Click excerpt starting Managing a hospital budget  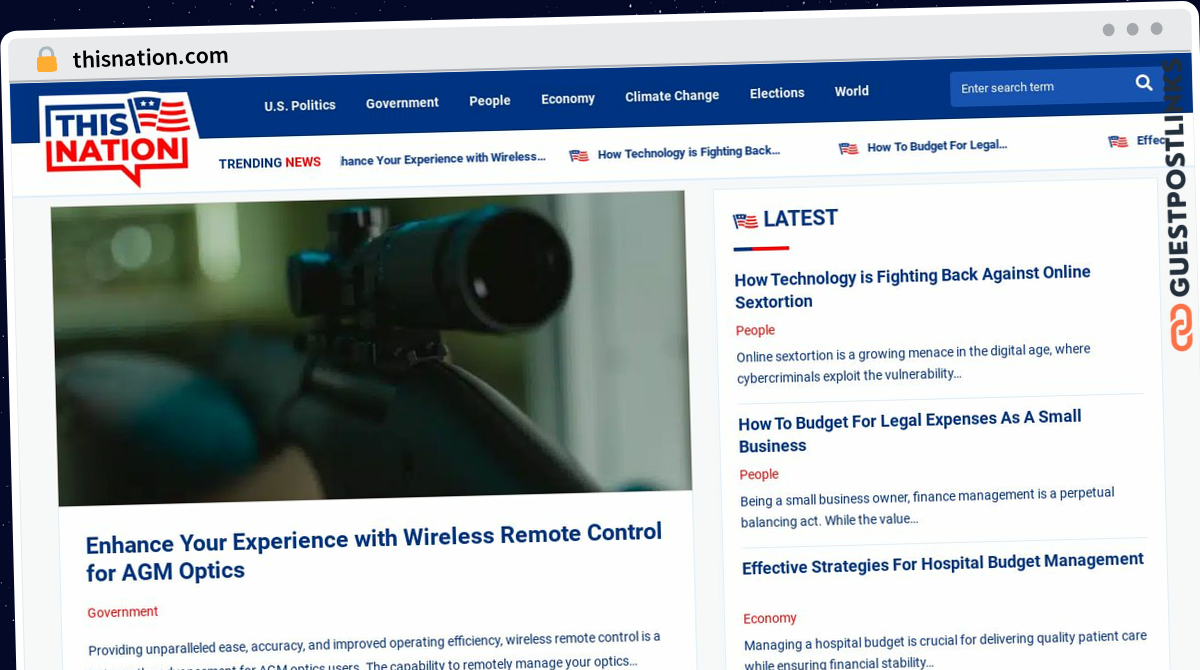tap(945, 649)
